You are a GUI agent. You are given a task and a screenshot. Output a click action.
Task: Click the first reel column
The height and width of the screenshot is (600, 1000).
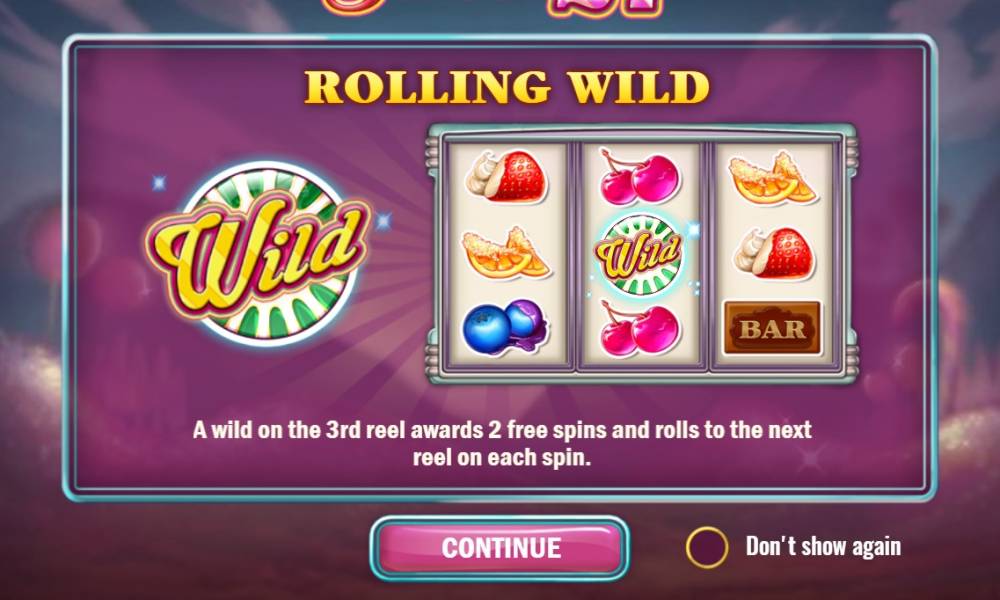[x=506, y=255]
